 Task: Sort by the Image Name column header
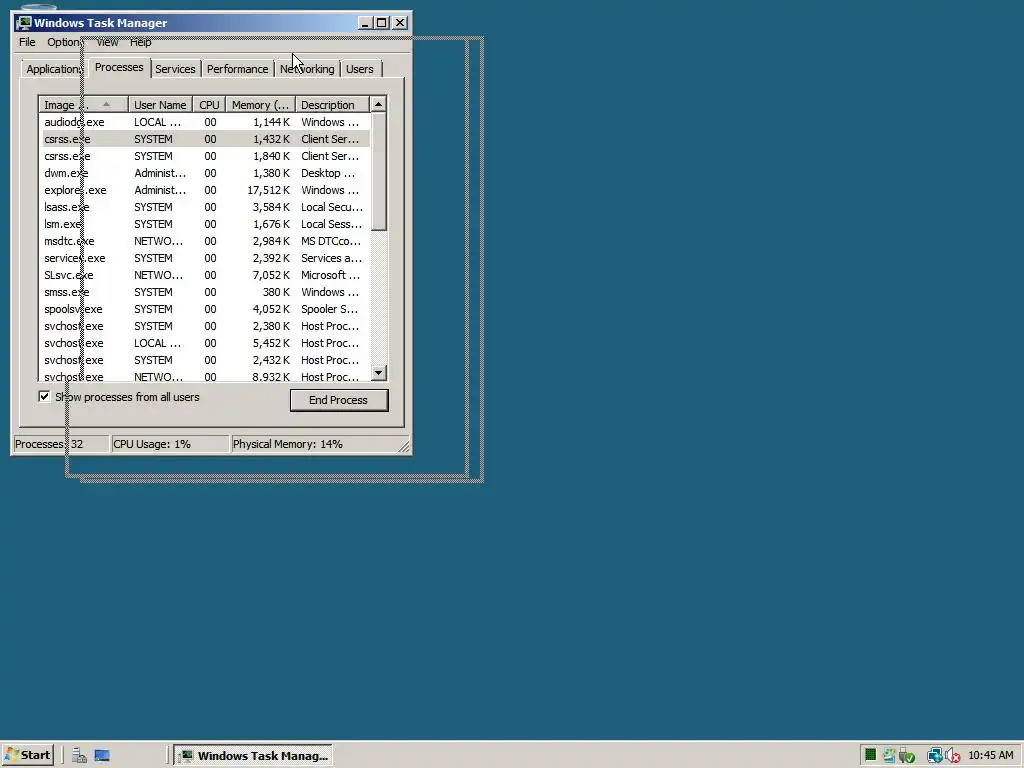point(83,104)
